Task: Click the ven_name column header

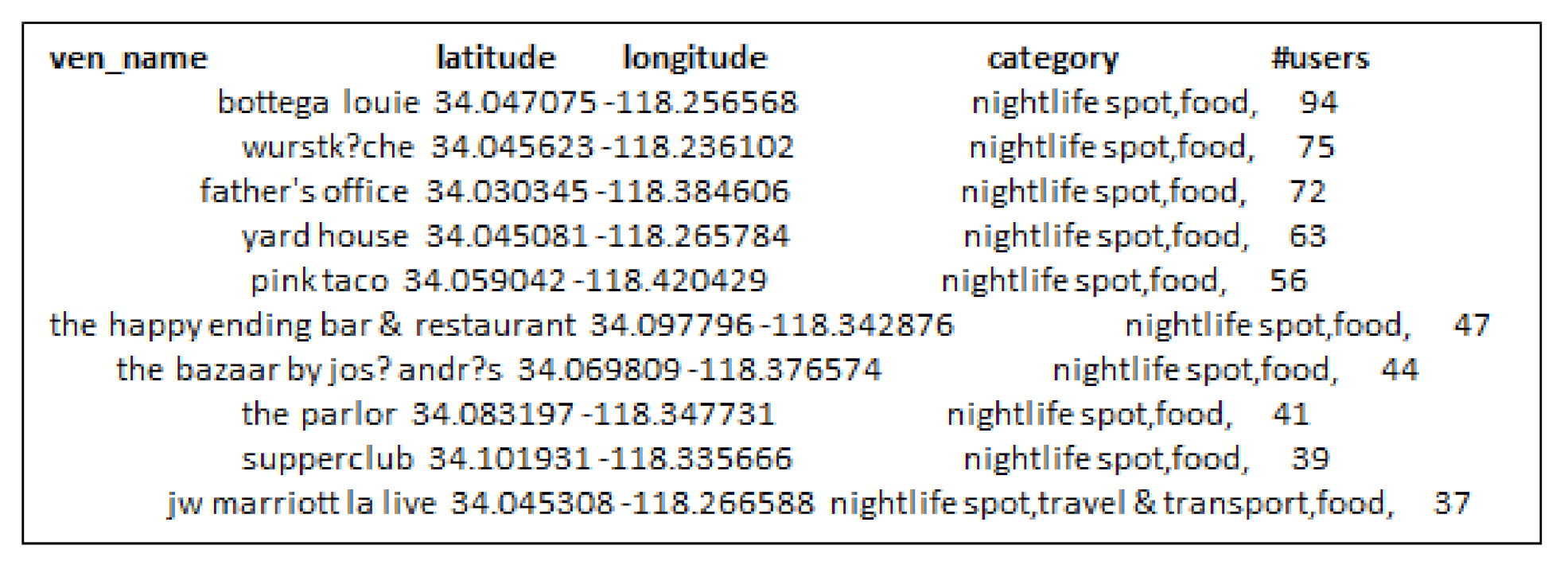Action: [x=128, y=59]
